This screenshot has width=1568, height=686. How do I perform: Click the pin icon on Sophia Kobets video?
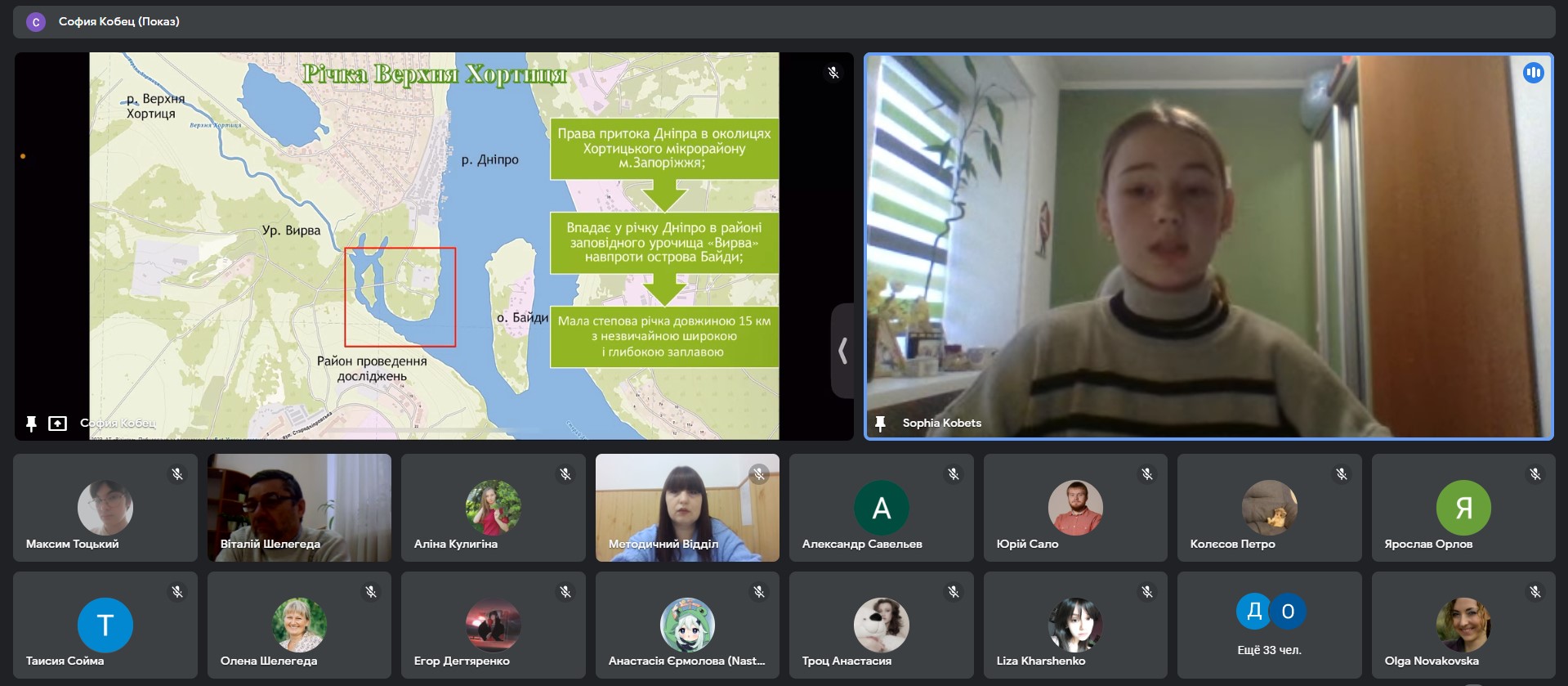point(880,423)
